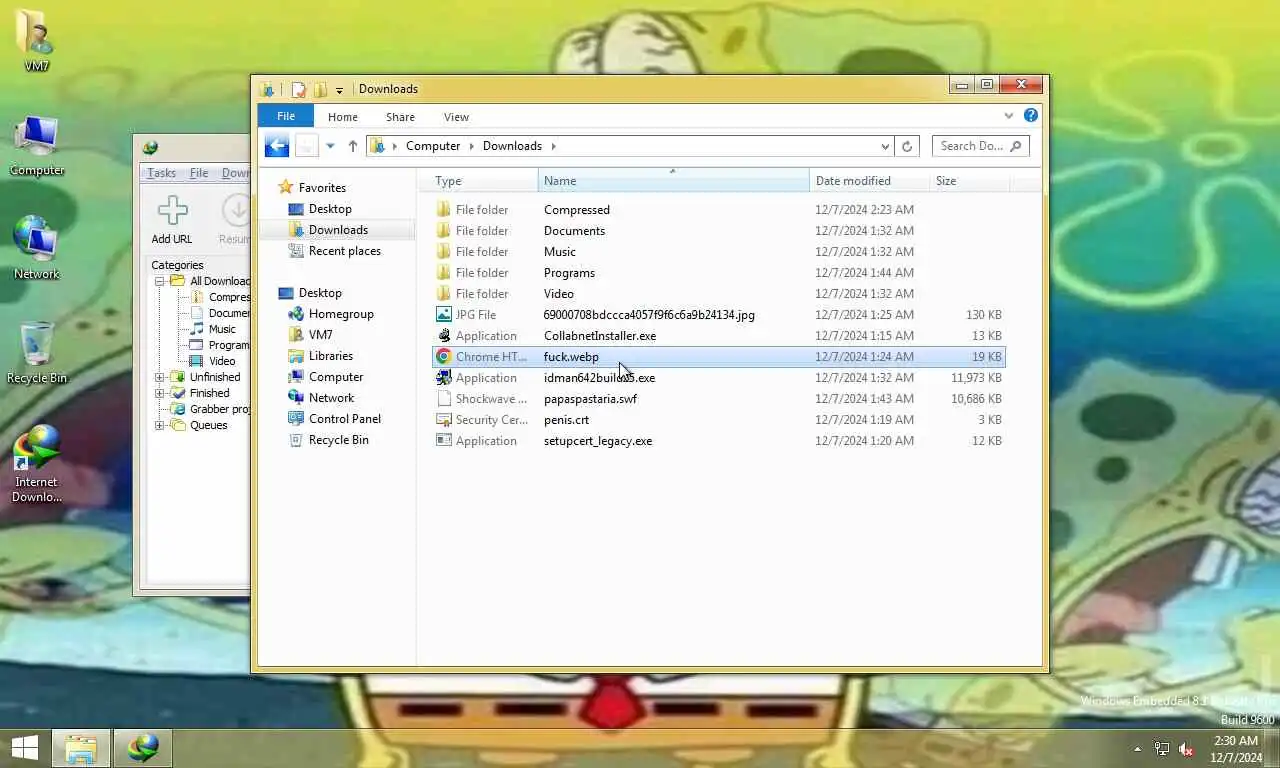This screenshot has height=768, width=1280.
Task: Select the Chrome icon of fuck.webp
Action: (x=444, y=357)
